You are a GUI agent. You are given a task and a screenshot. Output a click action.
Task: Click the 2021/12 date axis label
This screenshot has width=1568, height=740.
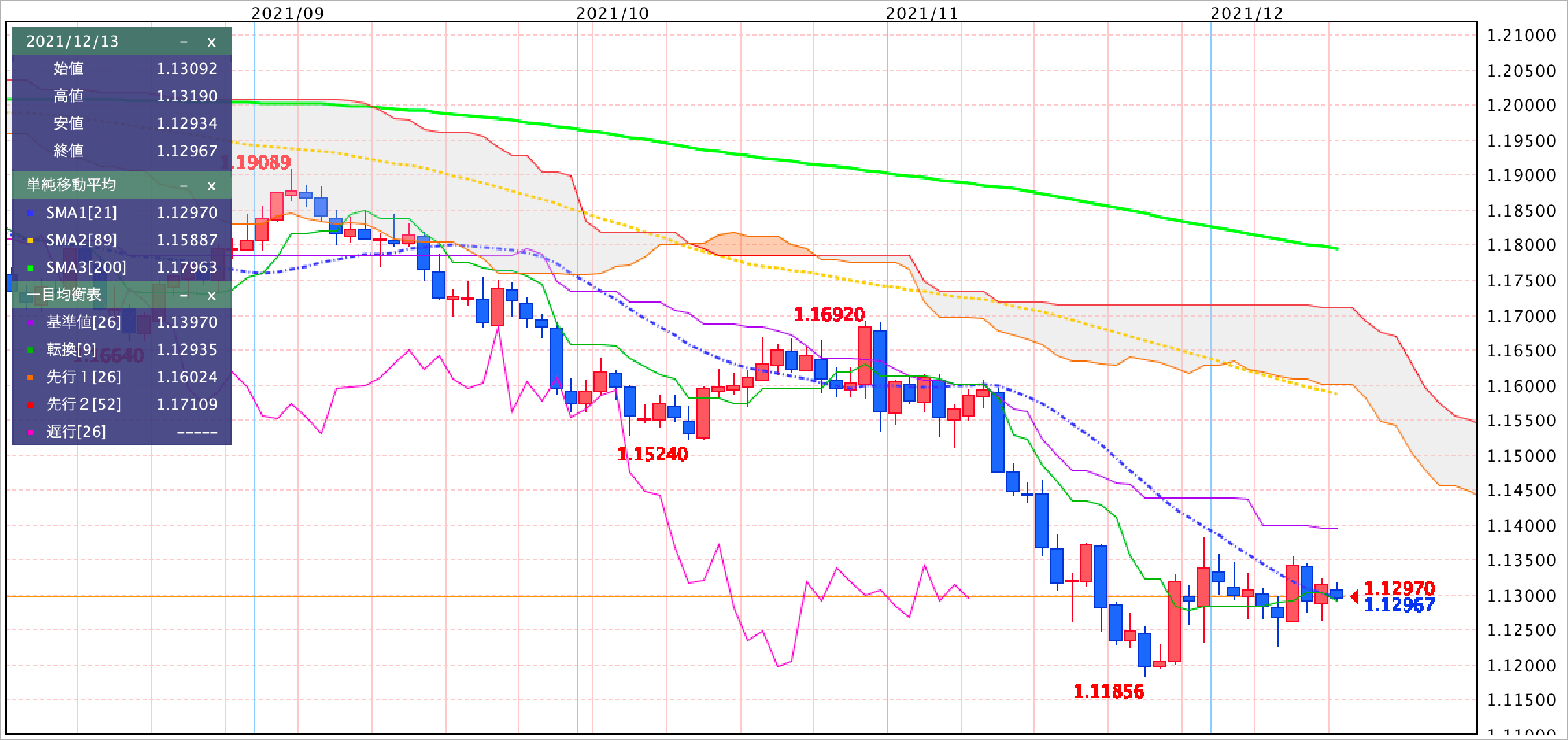click(x=1247, y=13)
